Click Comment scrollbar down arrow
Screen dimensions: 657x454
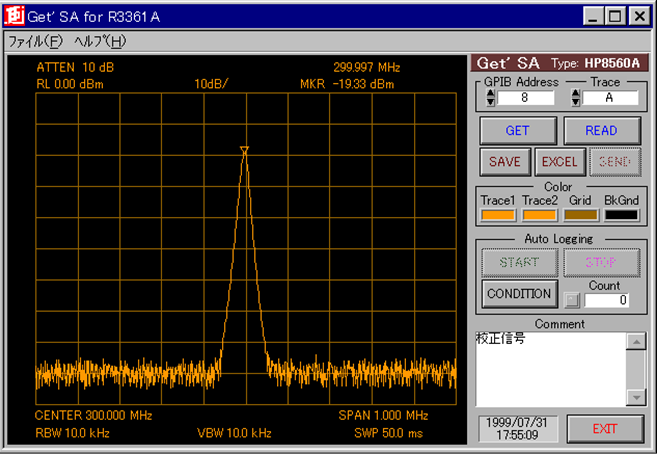(636, 397)
